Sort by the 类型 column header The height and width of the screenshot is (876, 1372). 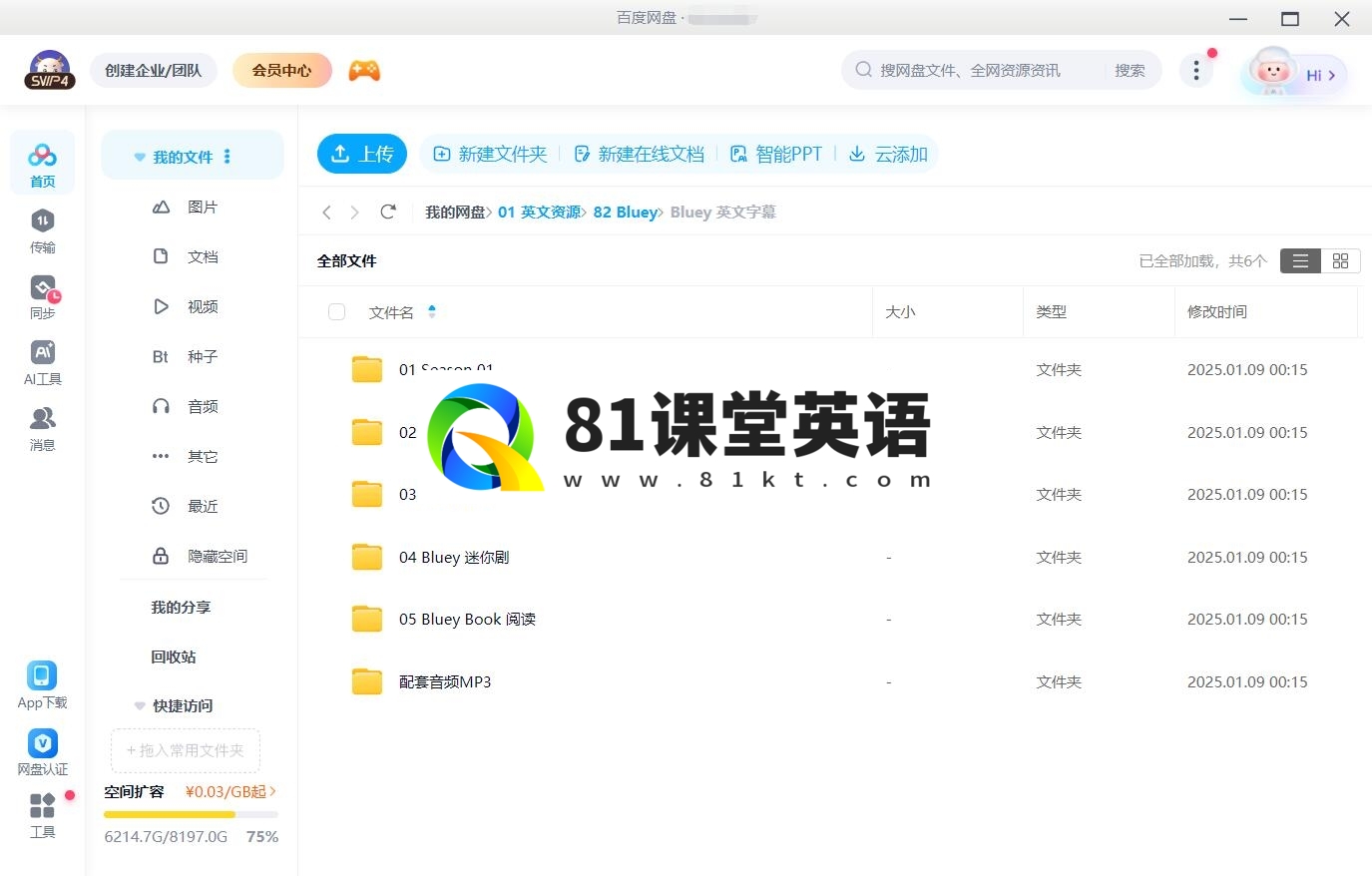pos(1051,311)
